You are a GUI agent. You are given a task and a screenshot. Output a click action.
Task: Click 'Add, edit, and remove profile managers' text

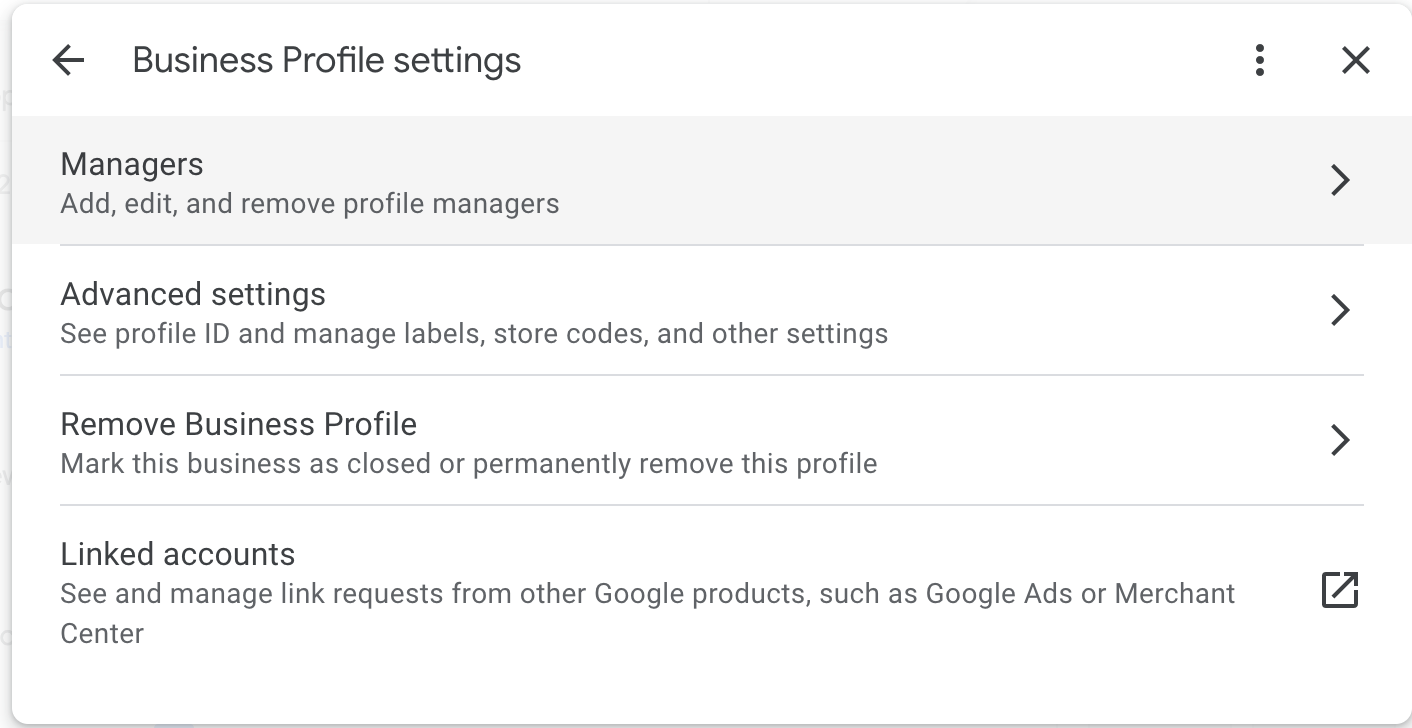[310, 204]
